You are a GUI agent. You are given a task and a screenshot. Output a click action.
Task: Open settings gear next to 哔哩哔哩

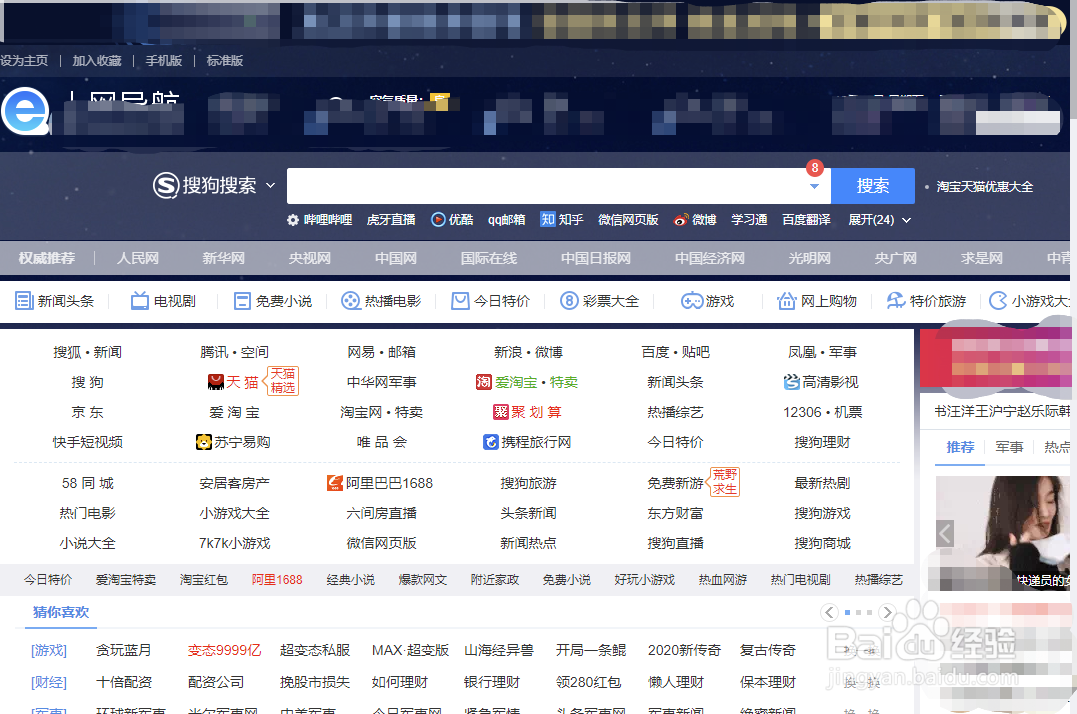tap(293, 220)
